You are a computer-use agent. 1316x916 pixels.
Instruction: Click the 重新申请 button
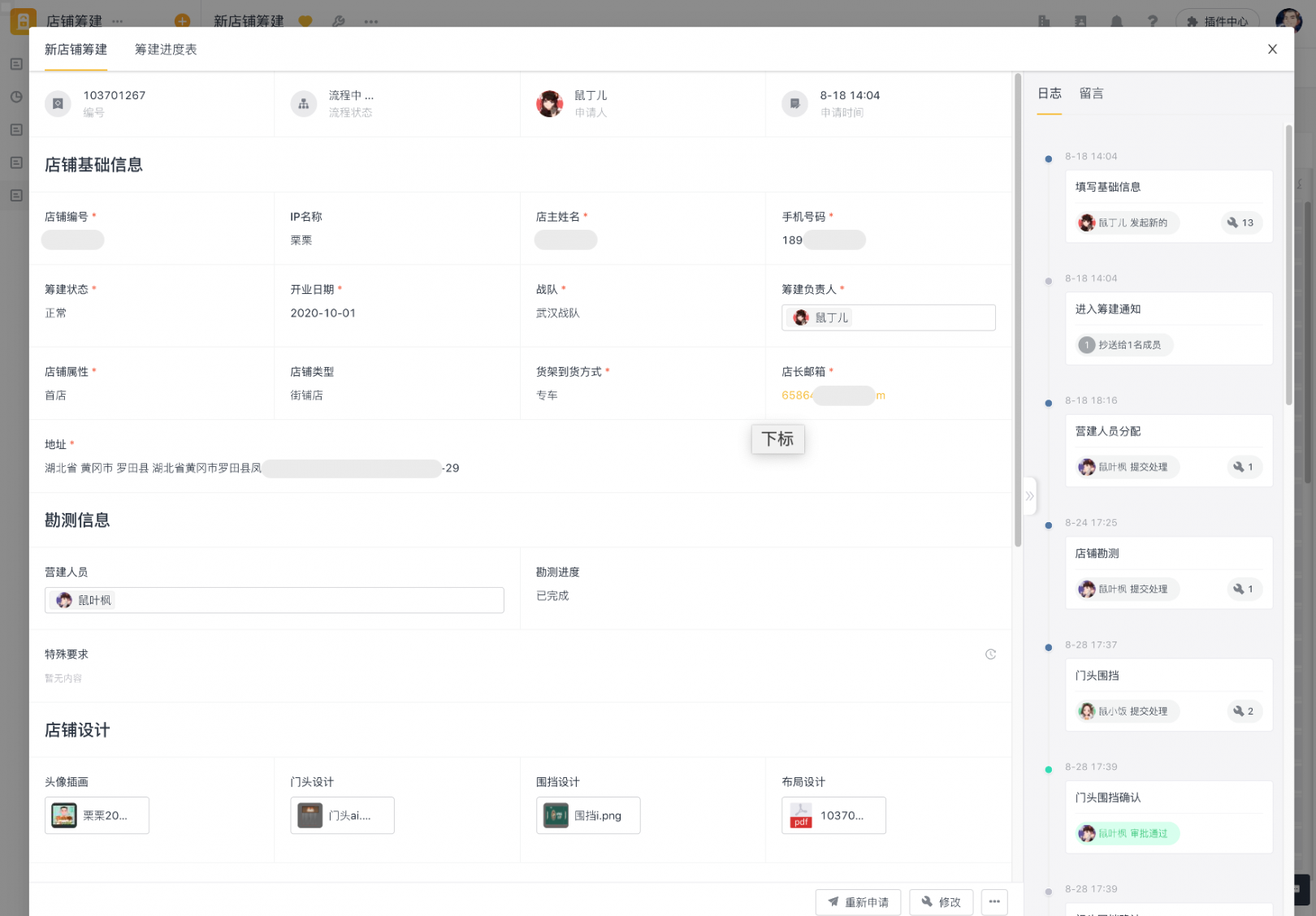coord(858,902)
